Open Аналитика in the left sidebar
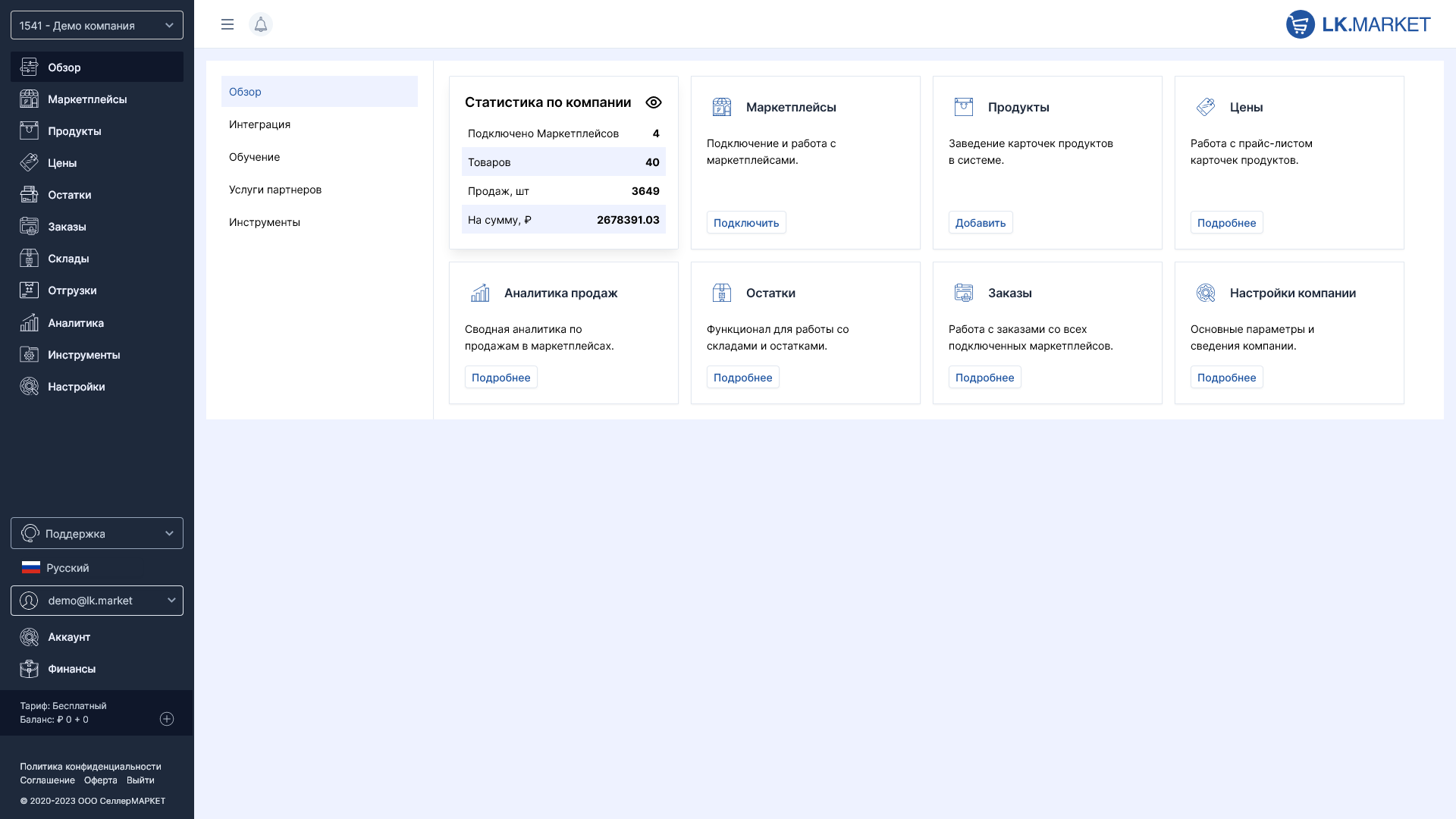 (75, 323)
